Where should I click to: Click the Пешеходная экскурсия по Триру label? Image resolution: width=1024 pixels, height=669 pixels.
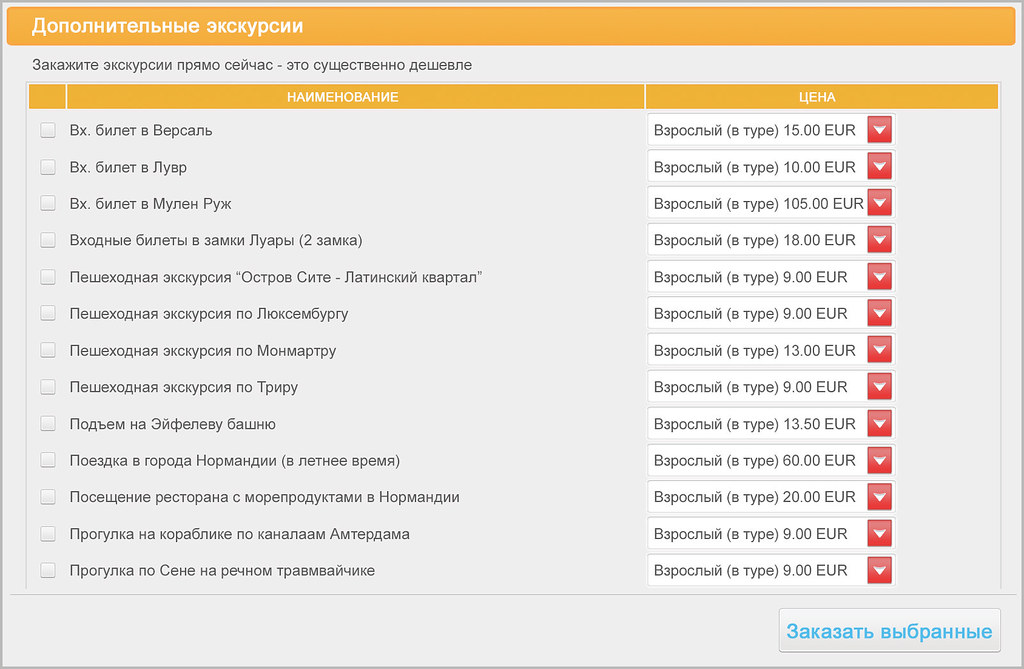click(x=184, y=387)
